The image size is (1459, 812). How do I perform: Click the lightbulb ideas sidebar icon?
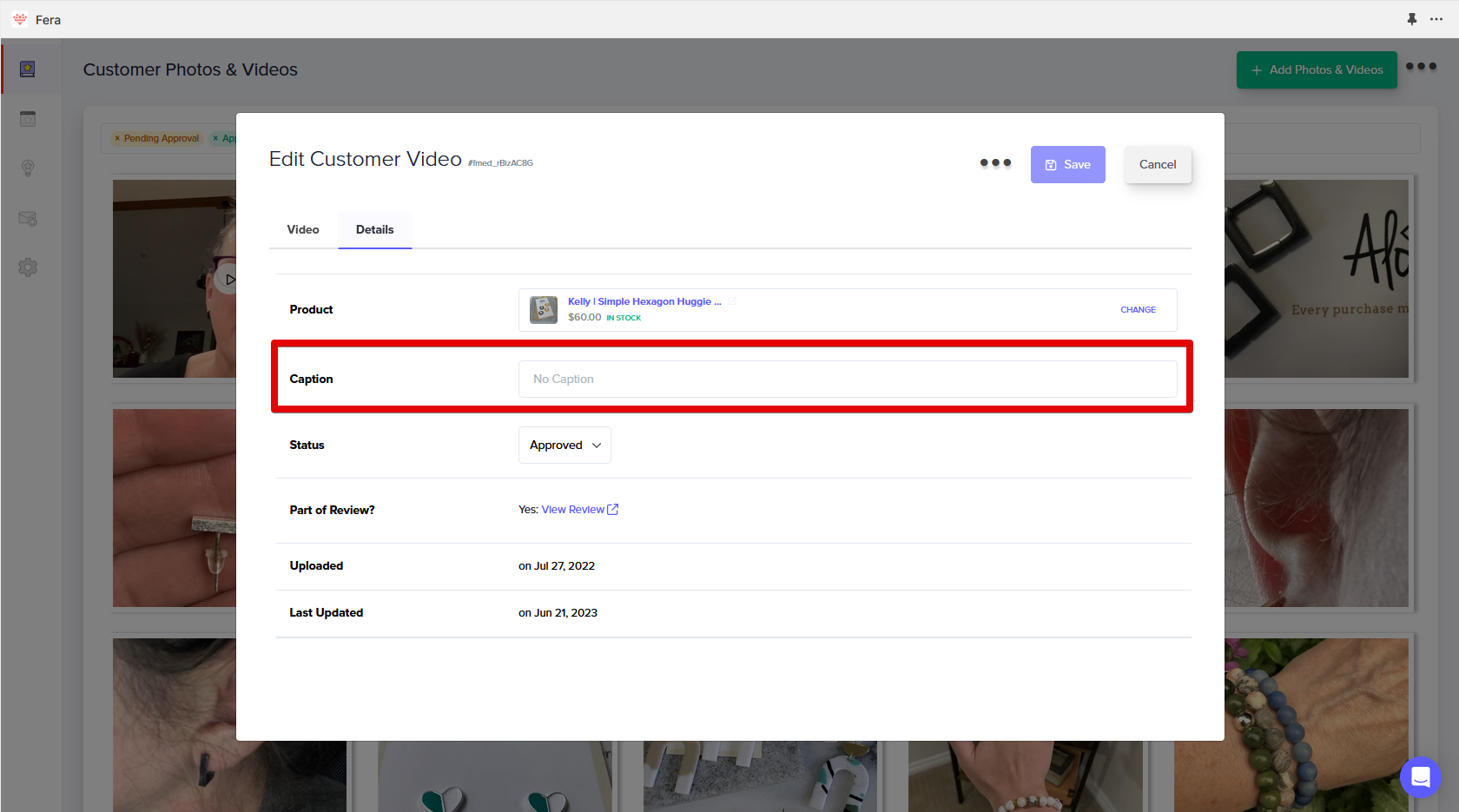point(28,168)
